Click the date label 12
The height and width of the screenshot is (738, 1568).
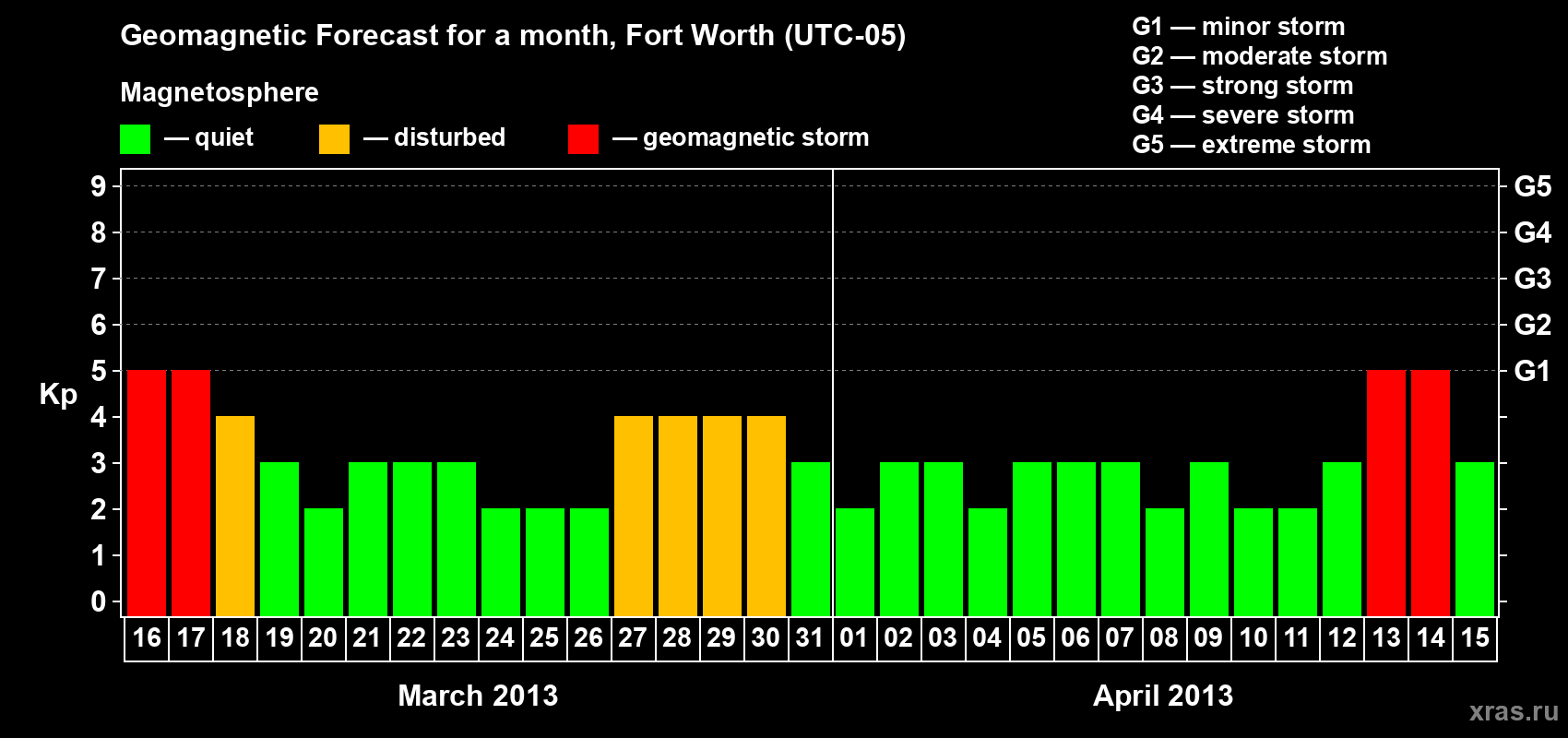click(x=1342, y=637)
